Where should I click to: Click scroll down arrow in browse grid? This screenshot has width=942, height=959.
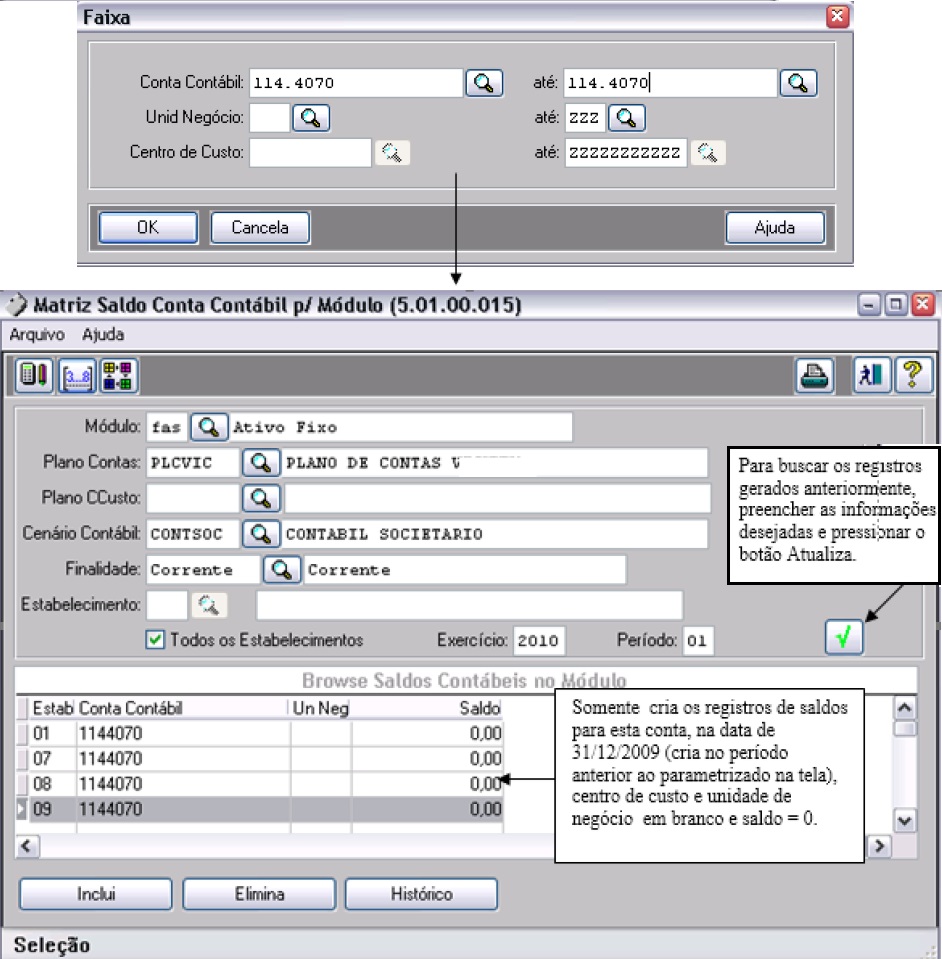click(905, 821)
